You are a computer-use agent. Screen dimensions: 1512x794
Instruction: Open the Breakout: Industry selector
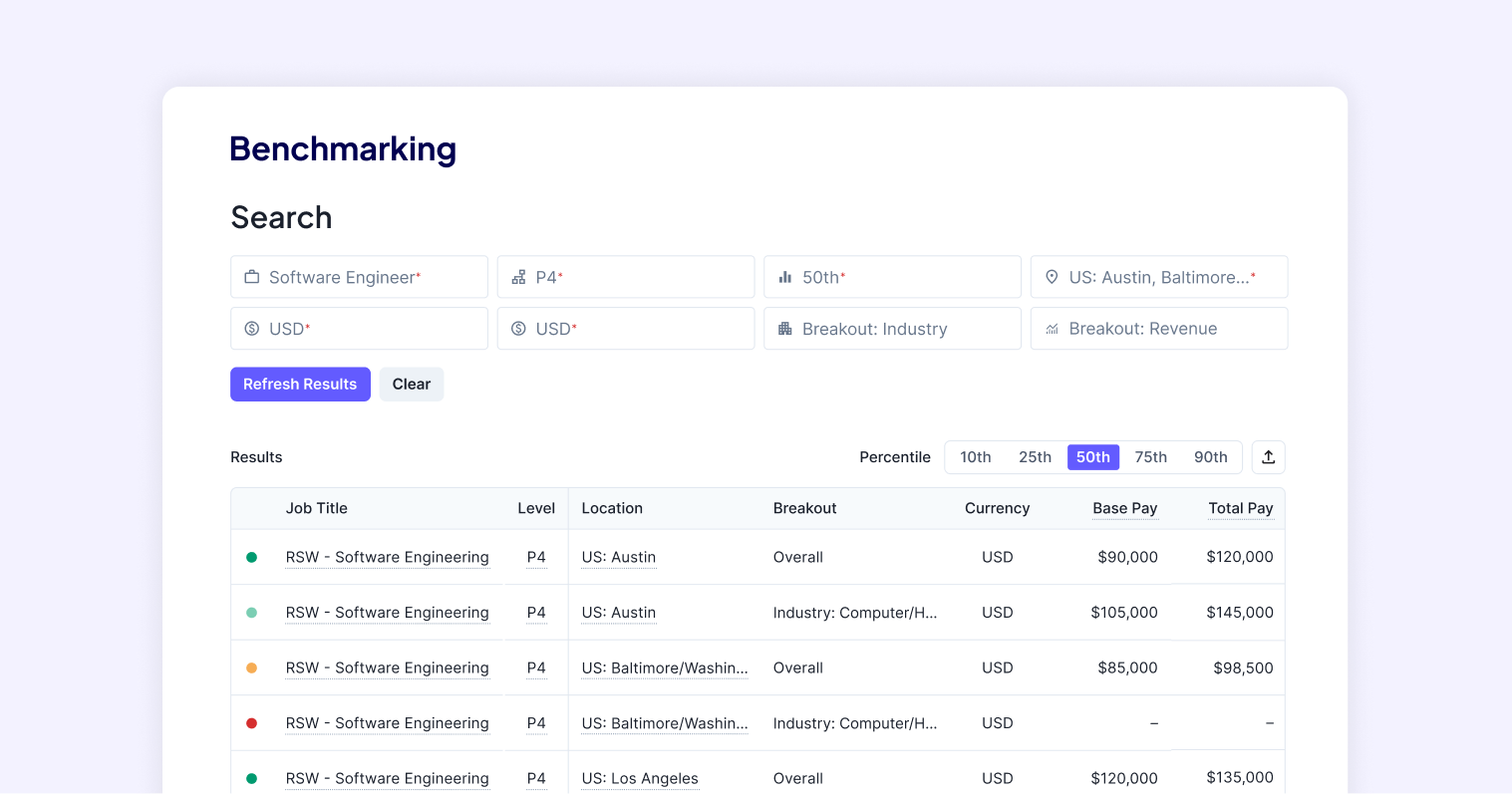[892, 329]
